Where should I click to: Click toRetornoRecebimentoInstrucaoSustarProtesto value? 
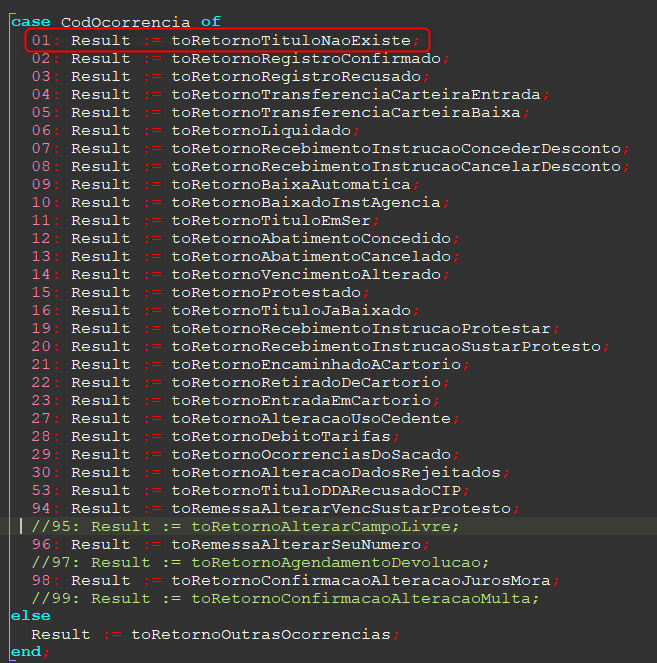point(386,346)
